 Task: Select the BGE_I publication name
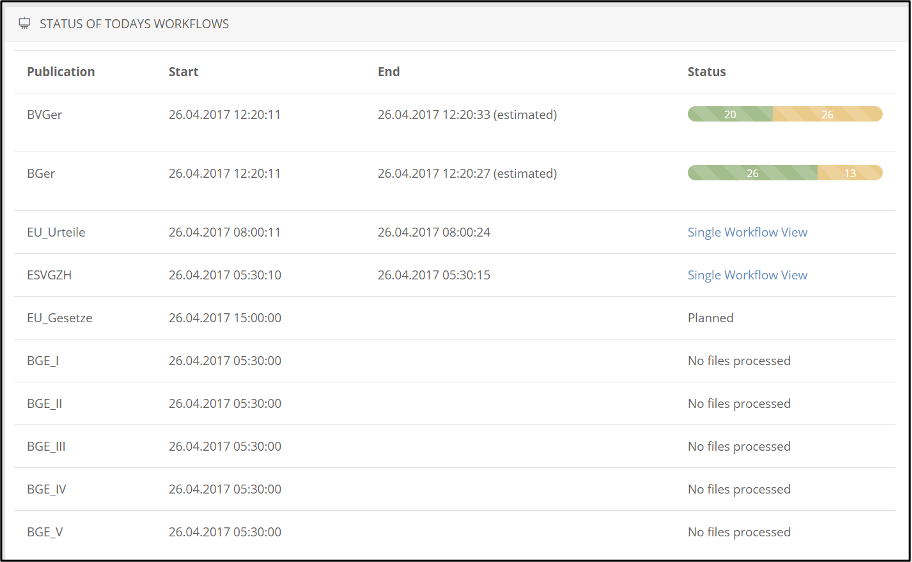pyautogui.click(x=42, y=361)
